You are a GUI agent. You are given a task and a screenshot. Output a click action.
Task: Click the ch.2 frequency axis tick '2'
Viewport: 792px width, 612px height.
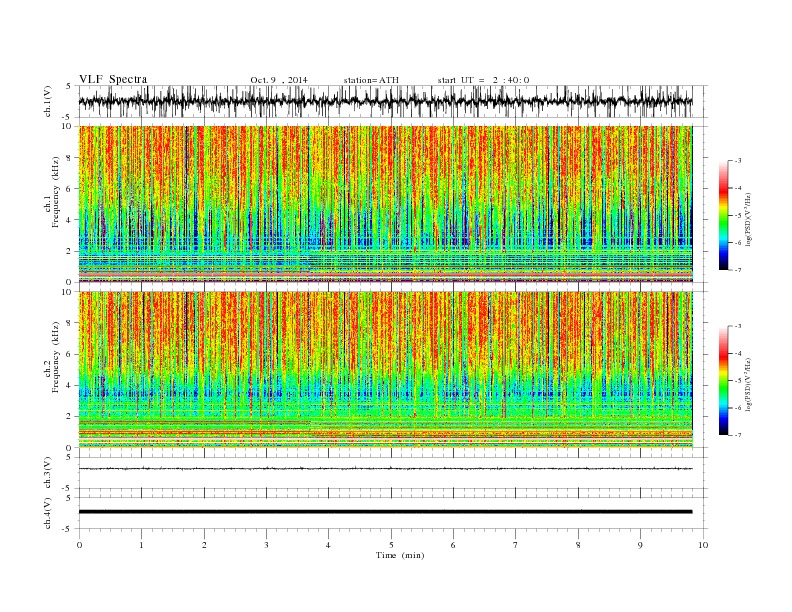coord(70,417)
